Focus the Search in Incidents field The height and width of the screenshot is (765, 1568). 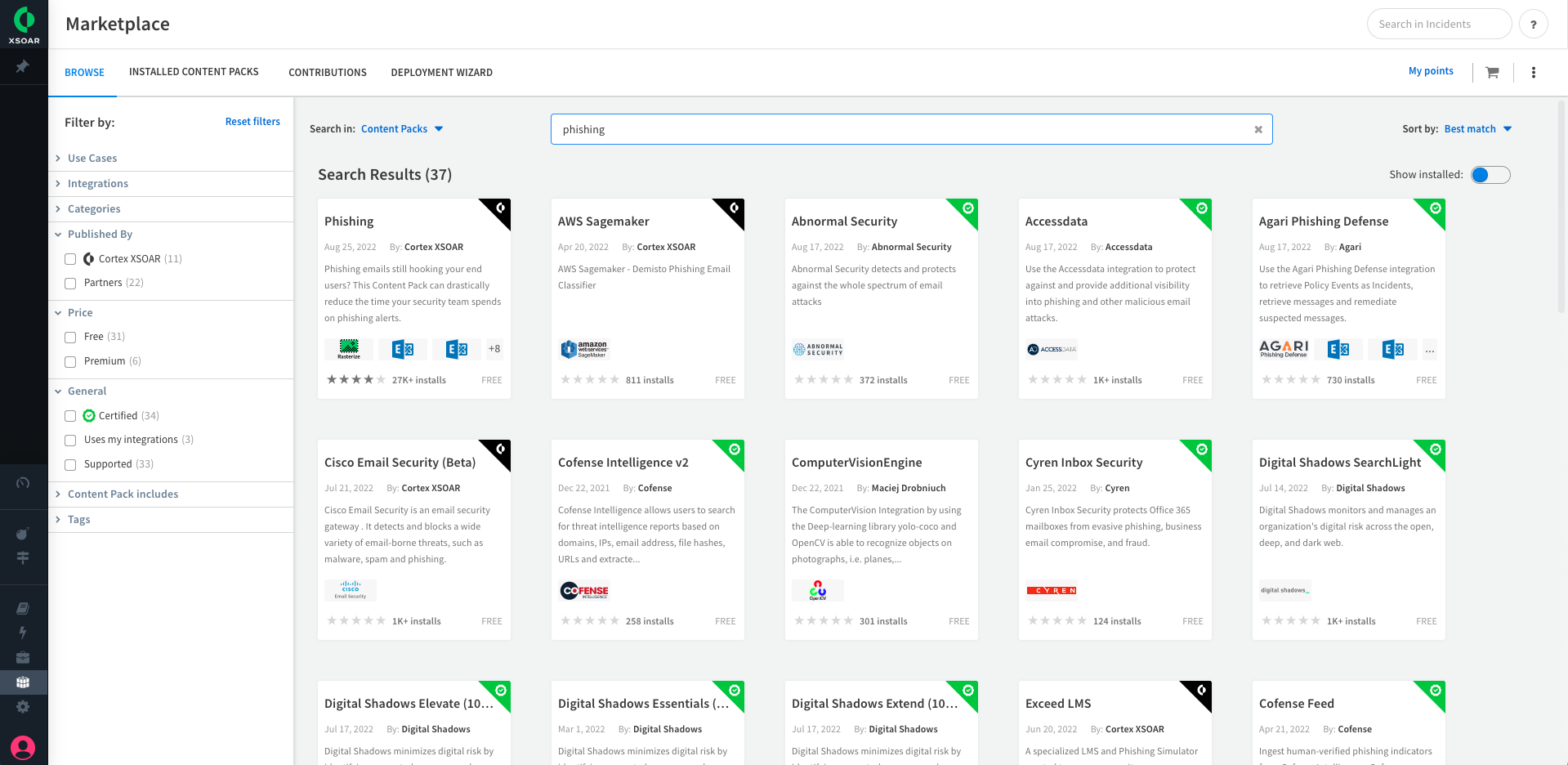[x=1439, y=25]
